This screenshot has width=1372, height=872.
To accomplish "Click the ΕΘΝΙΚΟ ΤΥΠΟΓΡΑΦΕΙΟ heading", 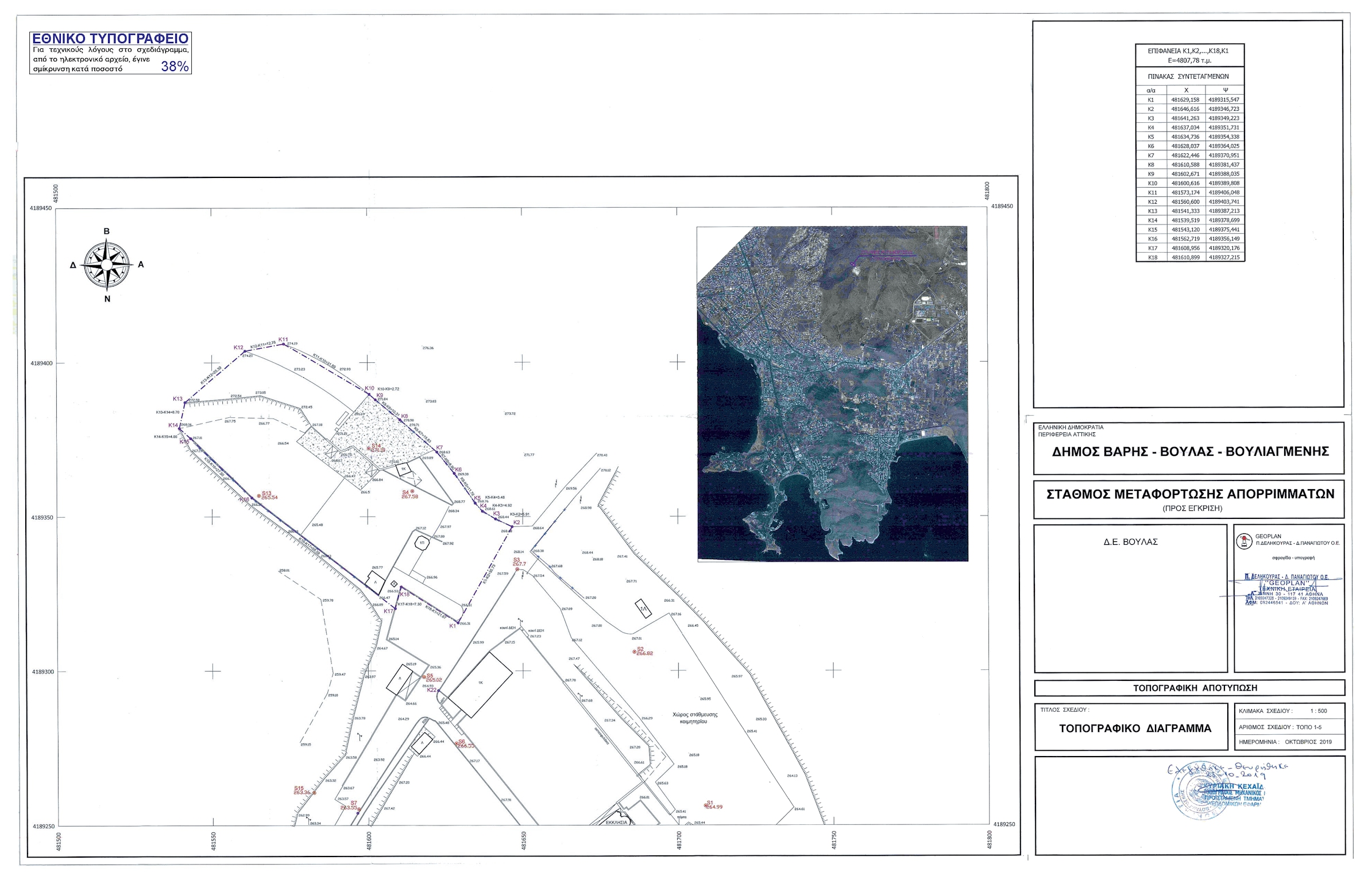I will point(110,38).
